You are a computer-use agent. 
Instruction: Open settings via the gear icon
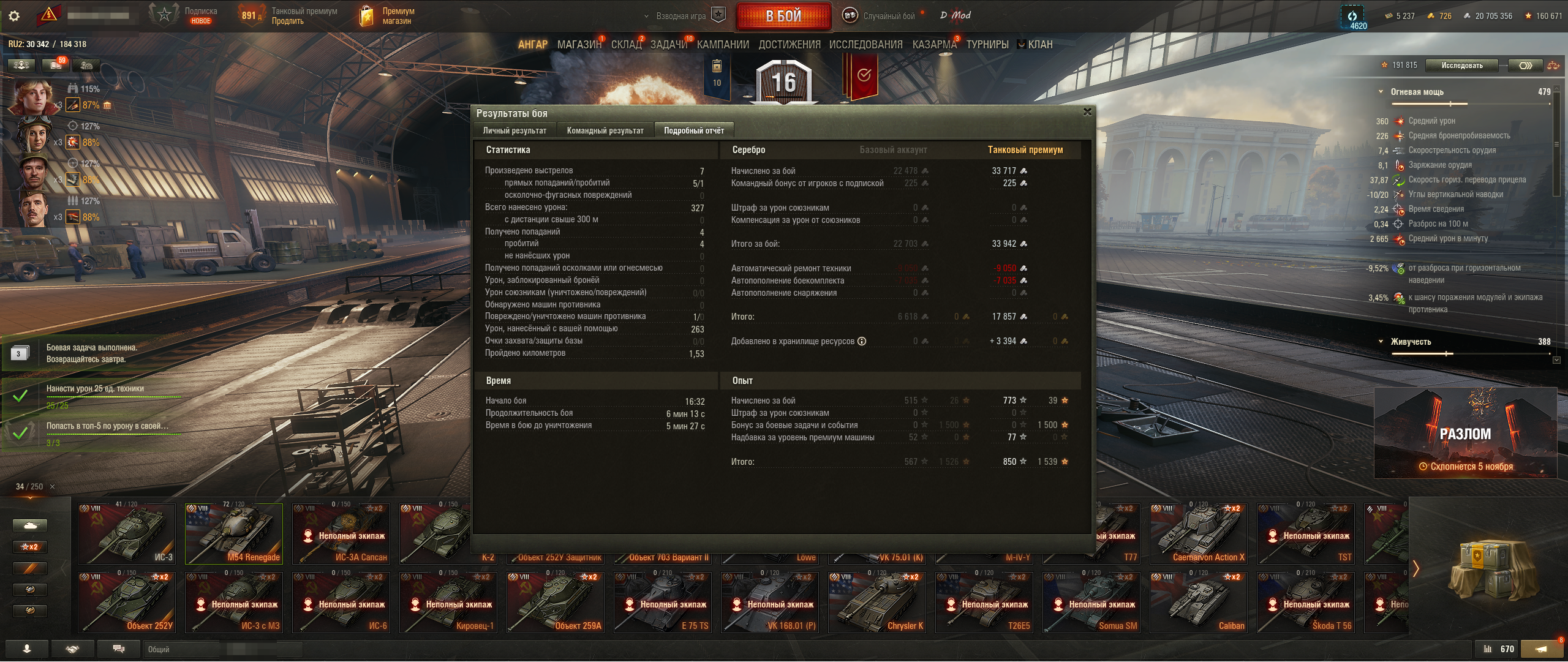(14, 16)
